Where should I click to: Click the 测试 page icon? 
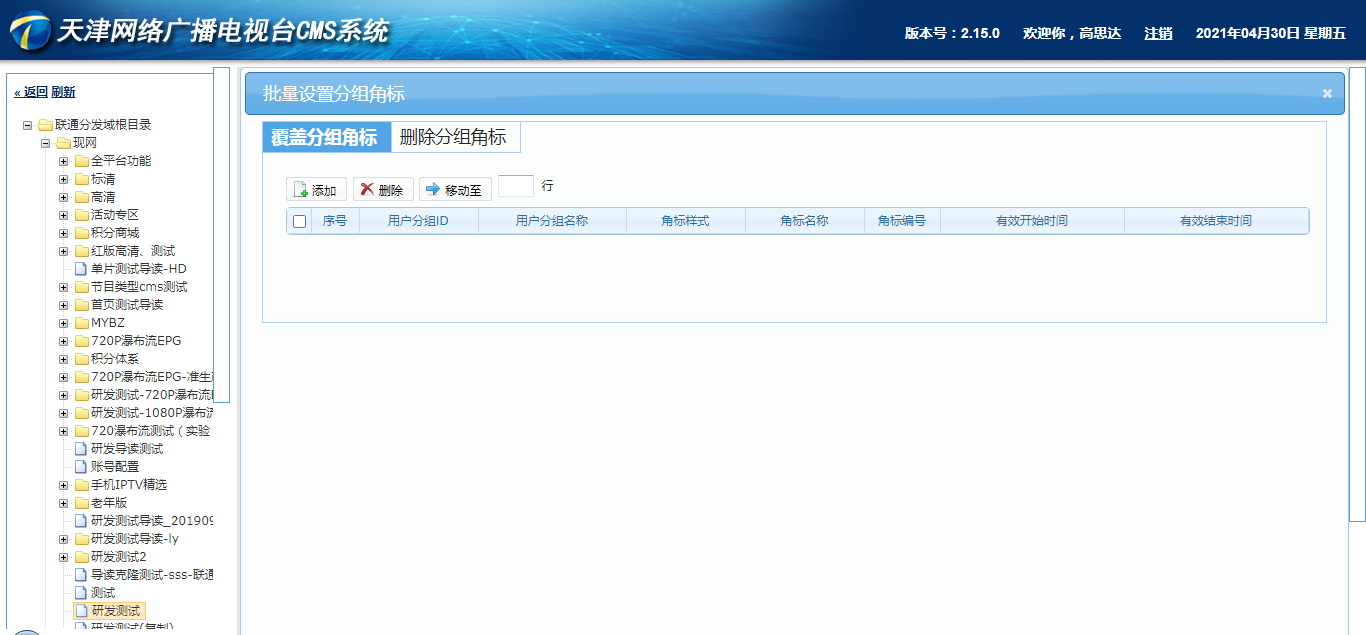pyautogui.click(x=81, y=593)
